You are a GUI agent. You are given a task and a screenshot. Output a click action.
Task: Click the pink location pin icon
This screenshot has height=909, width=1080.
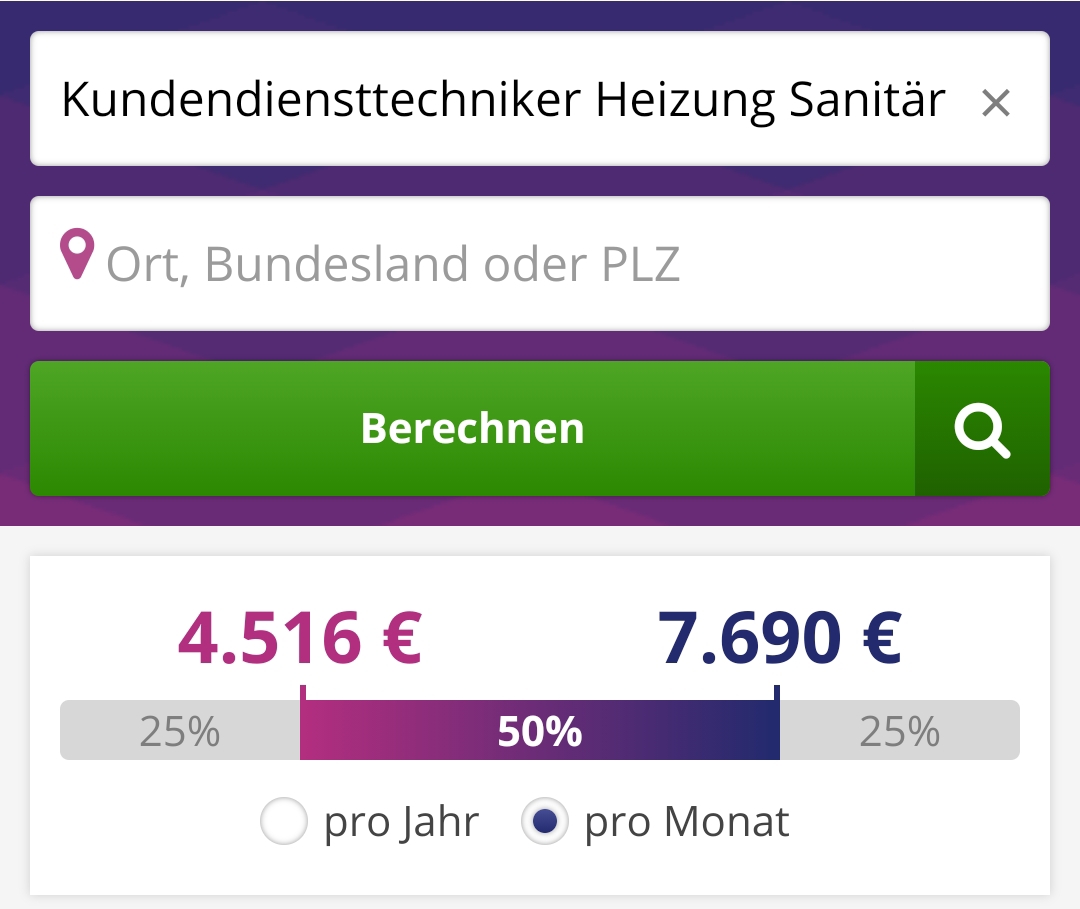tap(77, 255)
